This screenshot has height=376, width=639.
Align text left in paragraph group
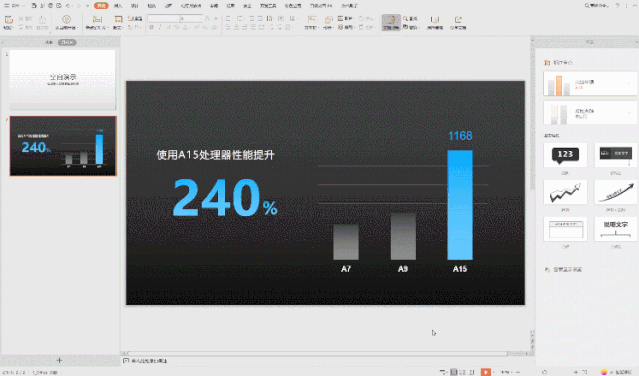click(x=228, y=27)
